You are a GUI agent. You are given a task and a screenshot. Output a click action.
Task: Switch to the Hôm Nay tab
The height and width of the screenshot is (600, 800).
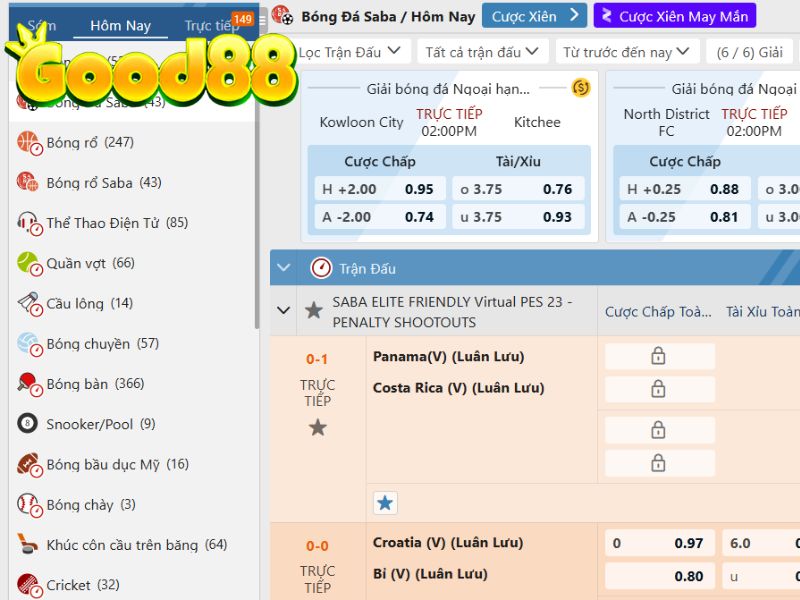(120, 26)
